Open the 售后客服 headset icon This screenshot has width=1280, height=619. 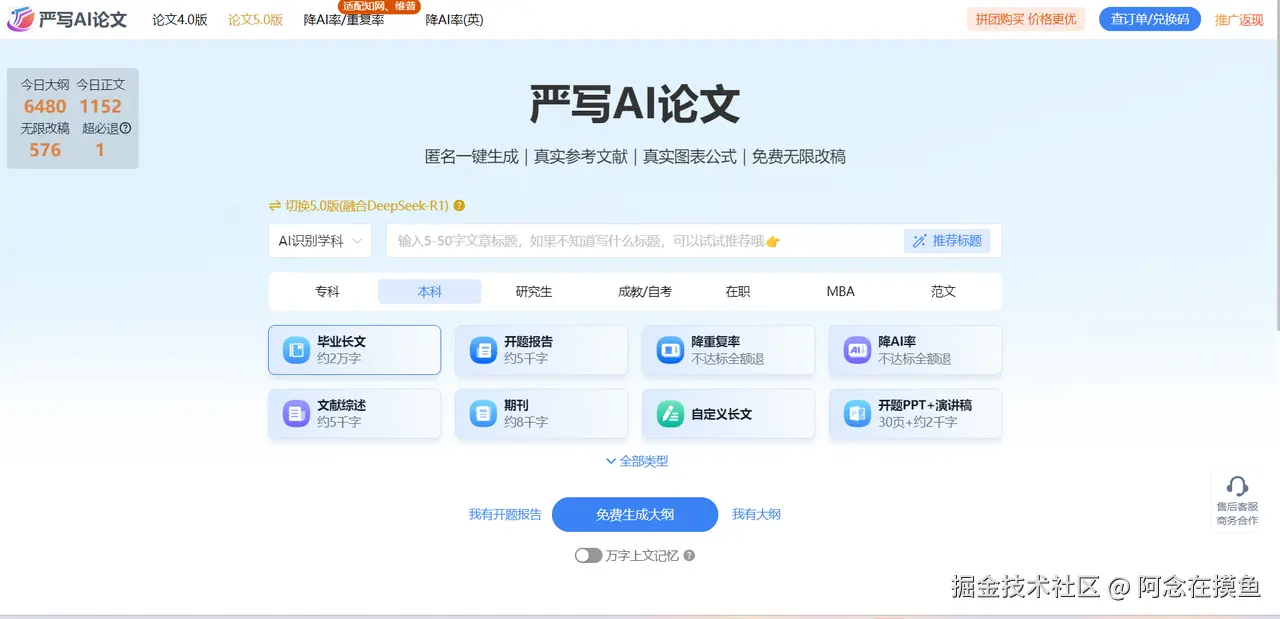1237,486
